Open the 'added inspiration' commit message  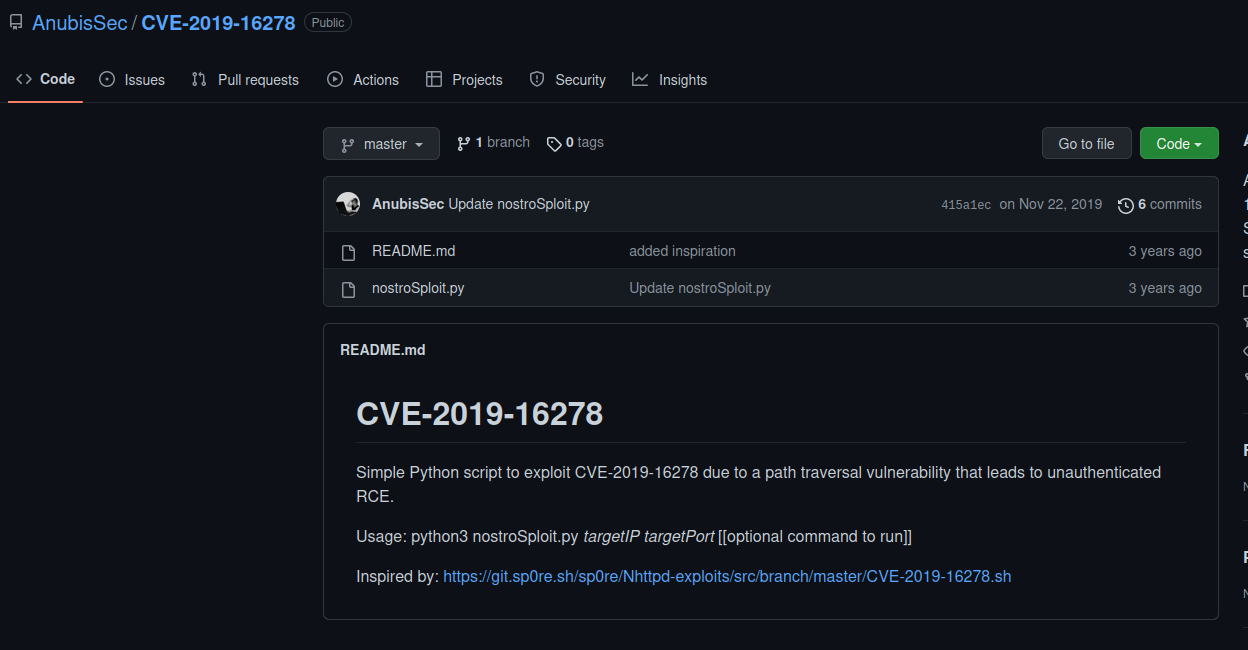[682, 251]
